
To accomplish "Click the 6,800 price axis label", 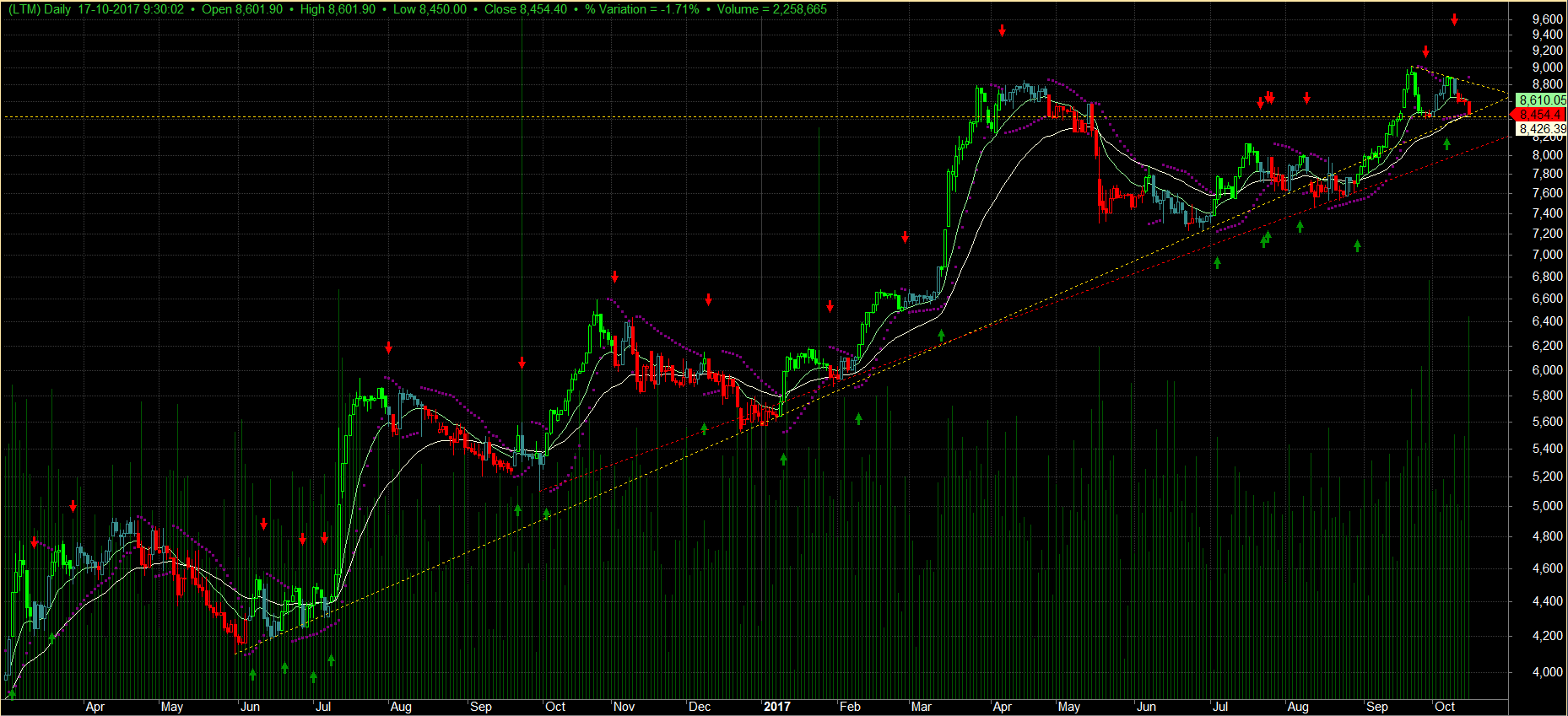I will point(1547,277).
